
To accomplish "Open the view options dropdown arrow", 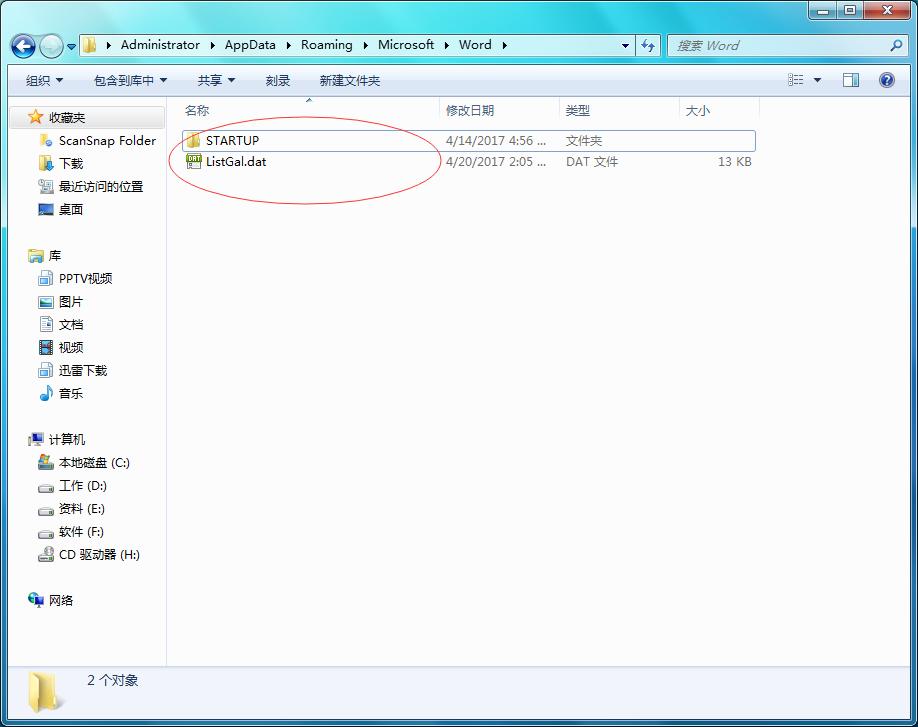I will pos(817,80).
